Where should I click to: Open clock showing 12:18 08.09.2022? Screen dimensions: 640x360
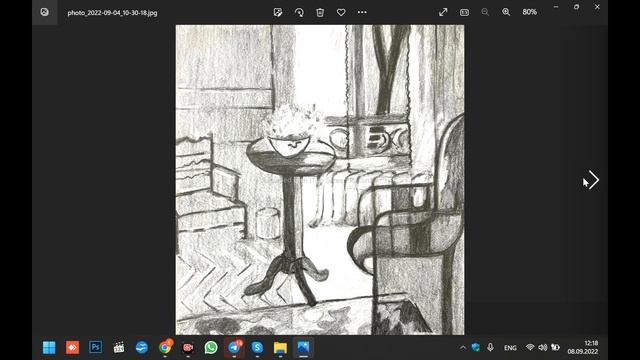(582, 347)
